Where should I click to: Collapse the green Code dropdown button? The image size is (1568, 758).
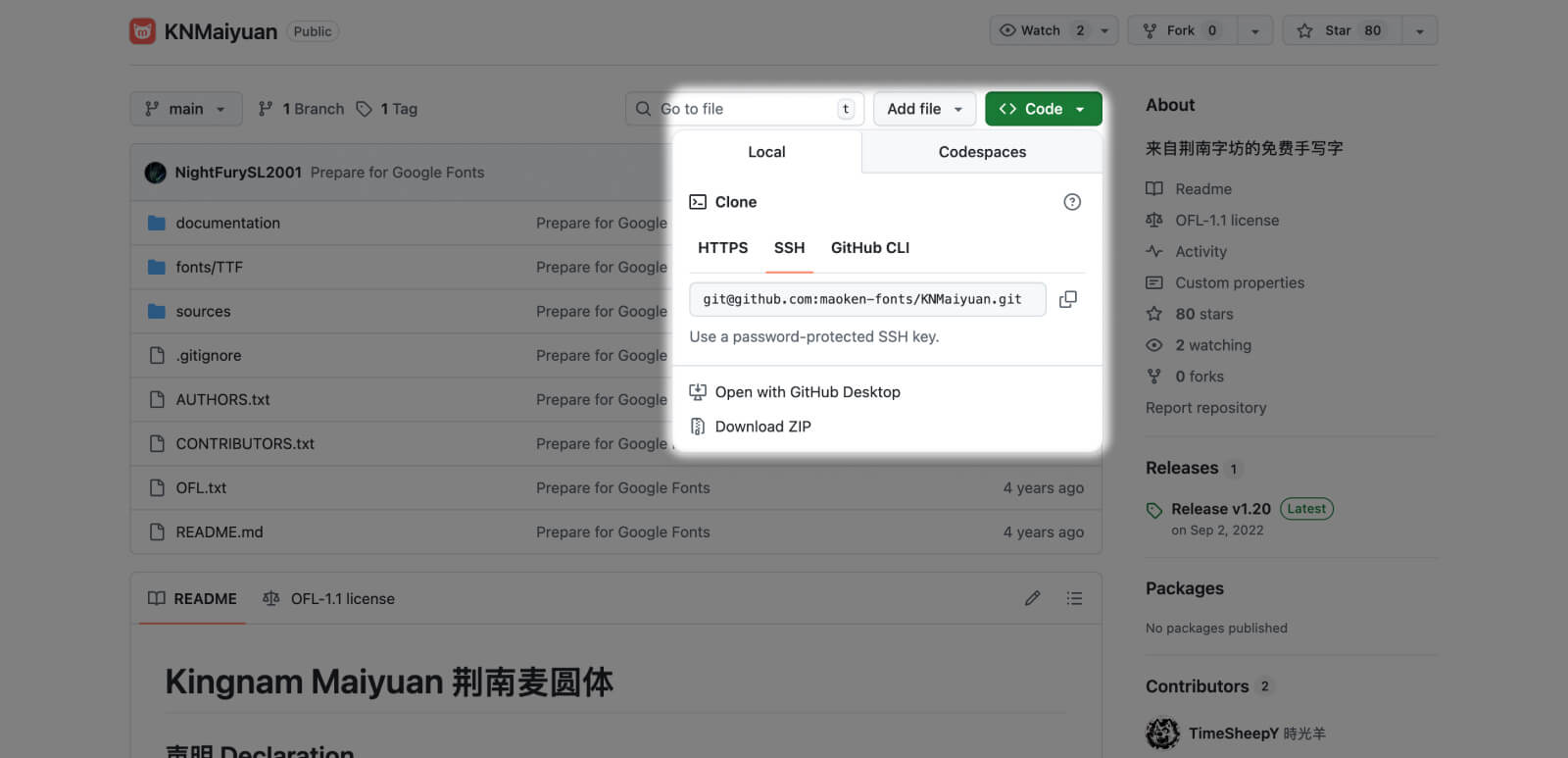click(1044, 109)
